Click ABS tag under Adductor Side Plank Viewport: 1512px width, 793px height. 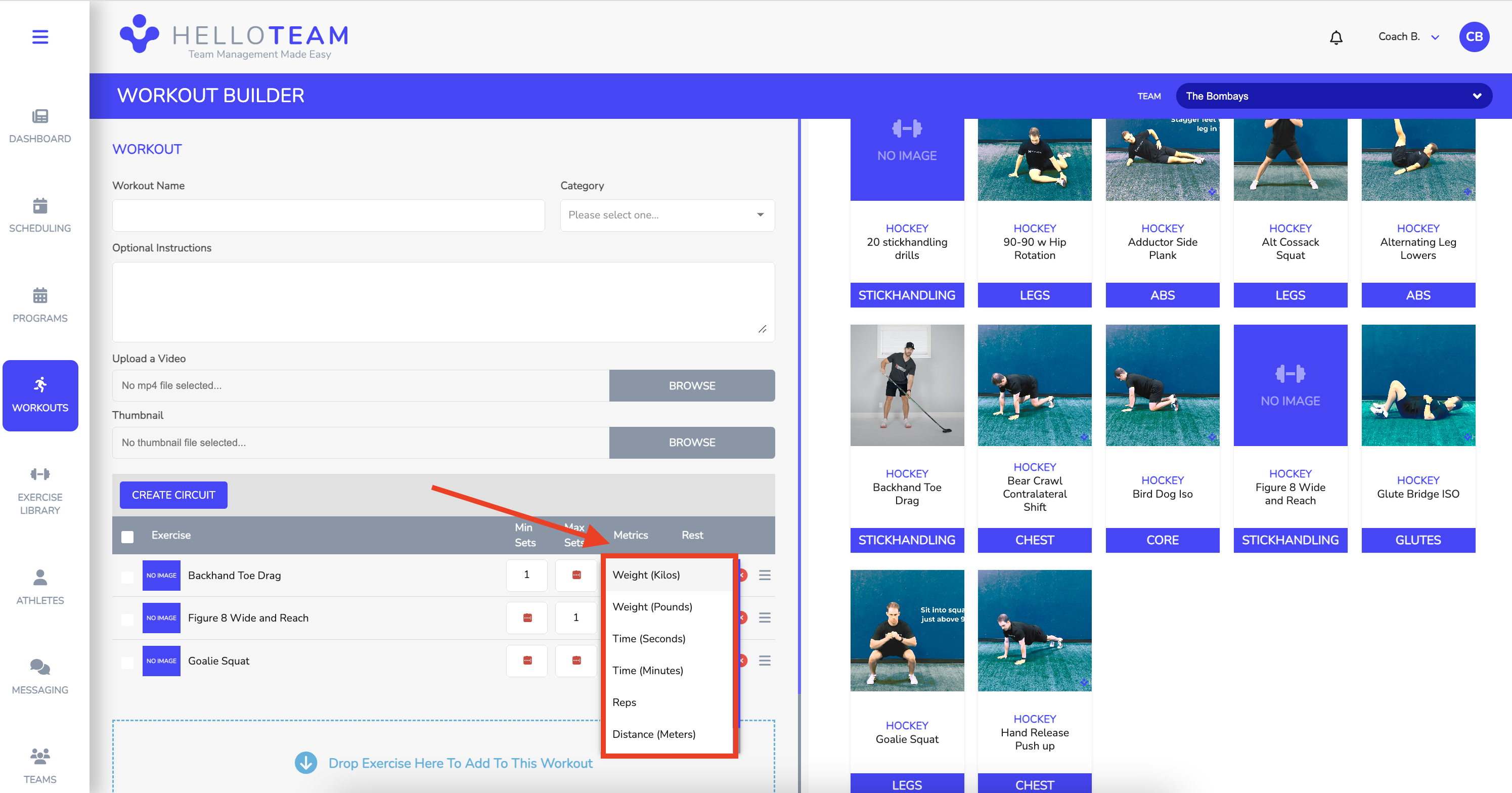(x=1162, y=295)
